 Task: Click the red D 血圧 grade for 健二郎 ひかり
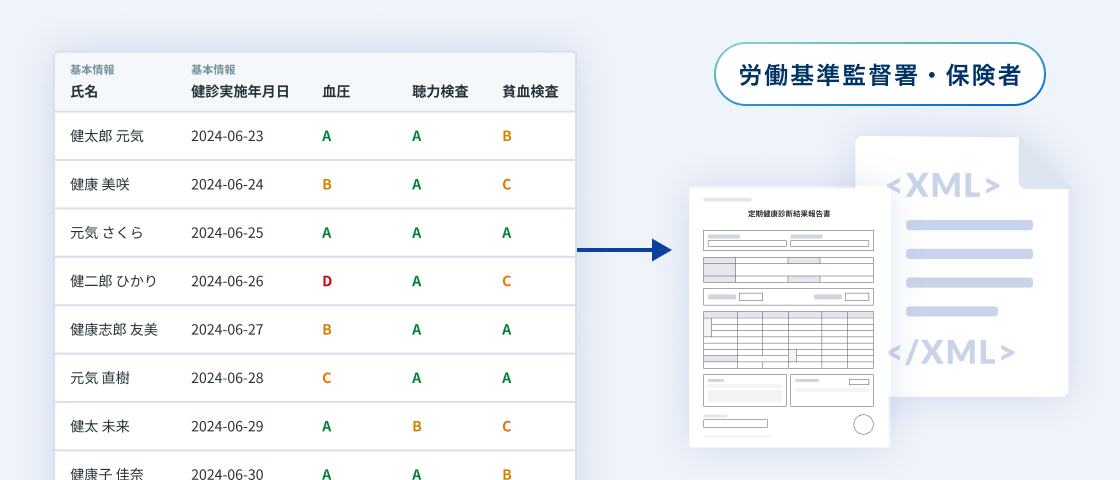(x=327, y=281)
